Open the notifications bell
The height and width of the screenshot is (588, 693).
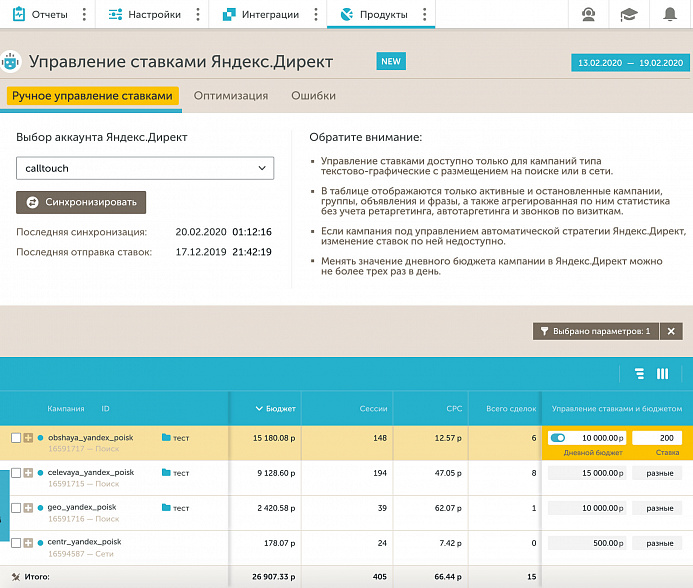670,15
